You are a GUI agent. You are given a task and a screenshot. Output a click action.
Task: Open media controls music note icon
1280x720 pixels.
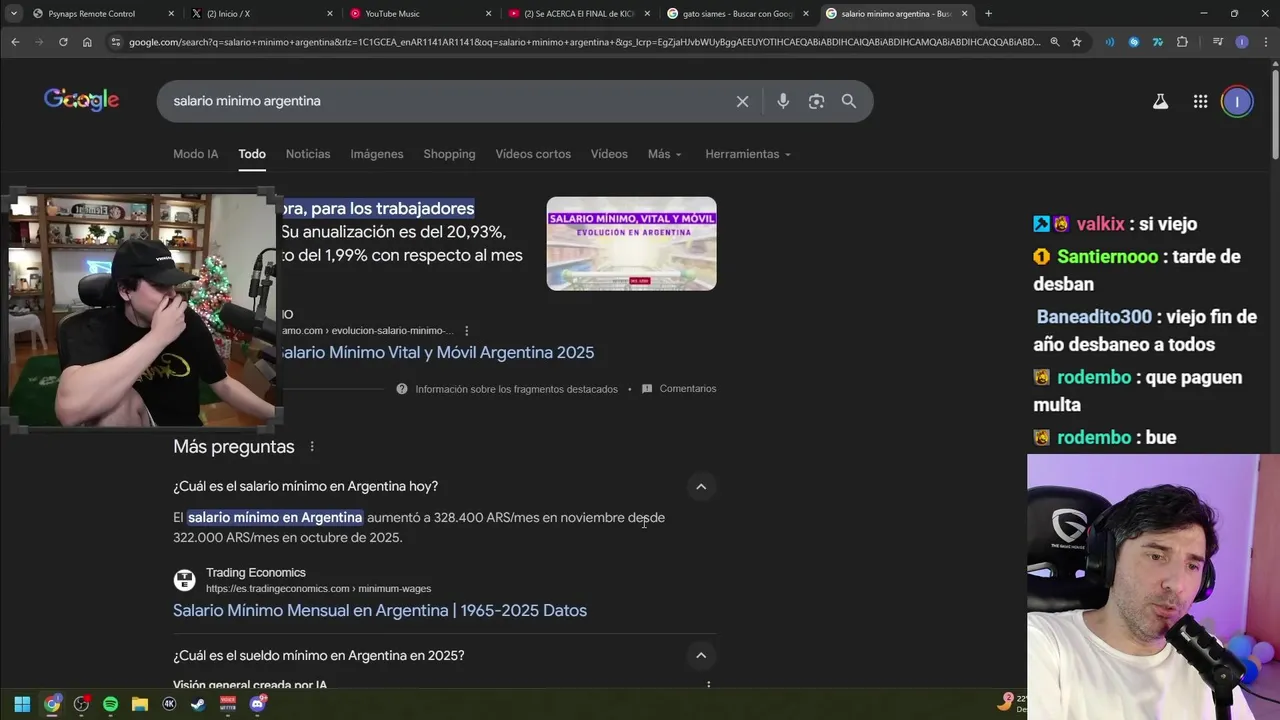1217,42
